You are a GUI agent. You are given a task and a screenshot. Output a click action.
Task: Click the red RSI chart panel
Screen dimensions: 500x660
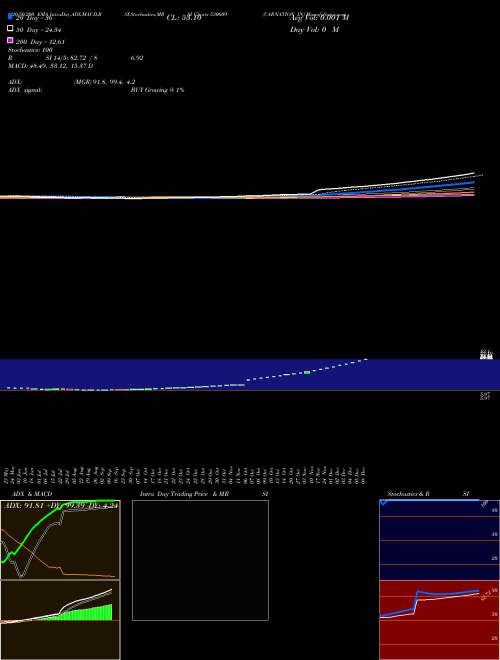(x=439, y=620)
